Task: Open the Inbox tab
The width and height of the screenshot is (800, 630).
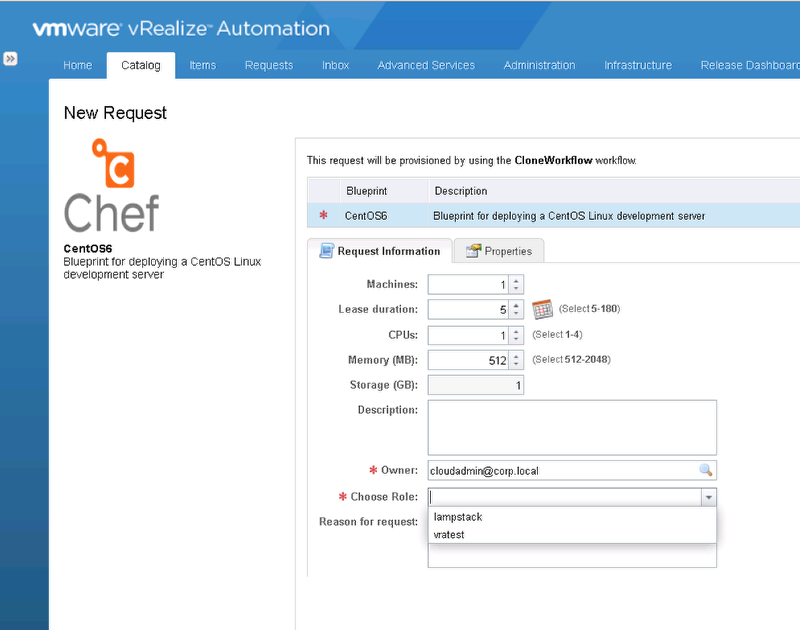Action: coord(335,65)
